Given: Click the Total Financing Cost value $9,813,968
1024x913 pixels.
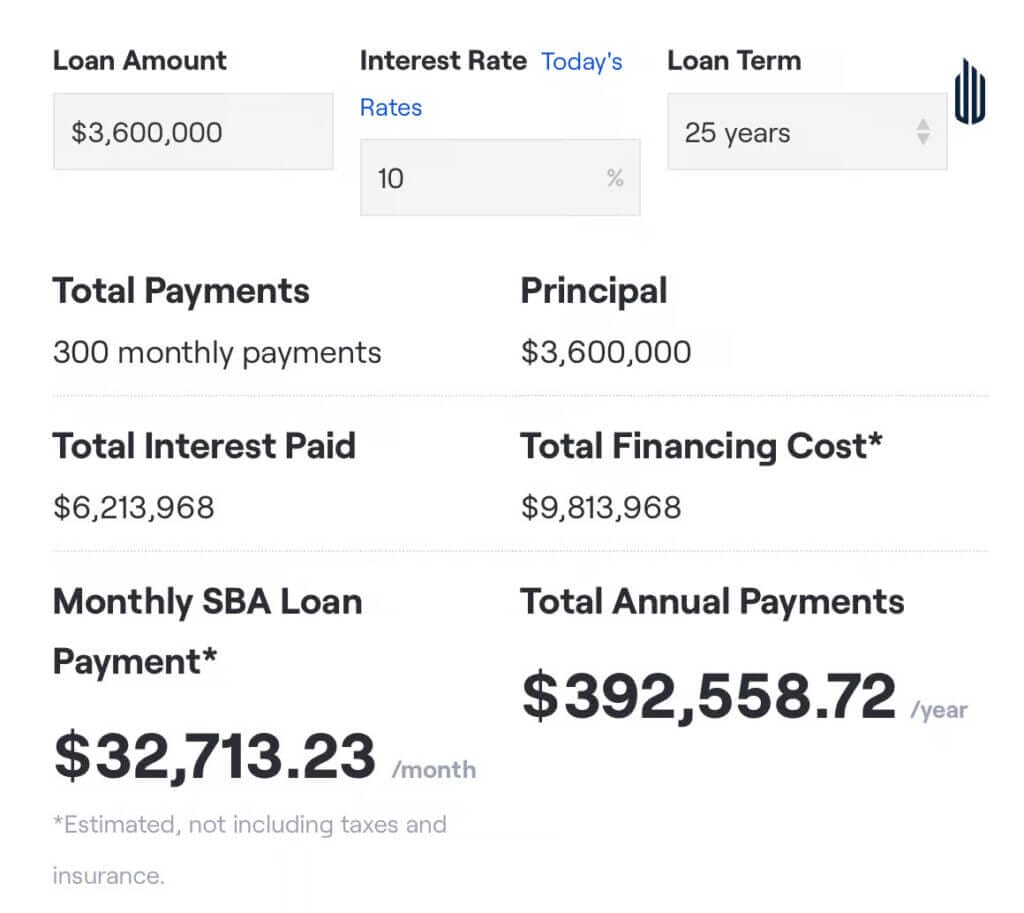Looking at the screenshot, I should 601,507.
